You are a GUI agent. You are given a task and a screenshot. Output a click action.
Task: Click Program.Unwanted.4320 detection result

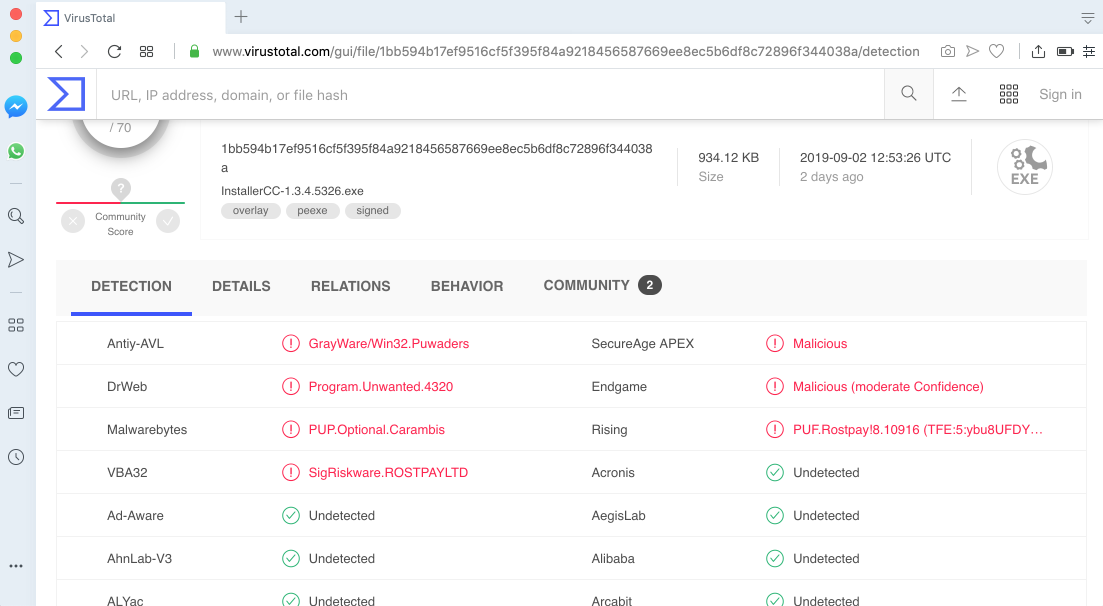tap(381, 386)
